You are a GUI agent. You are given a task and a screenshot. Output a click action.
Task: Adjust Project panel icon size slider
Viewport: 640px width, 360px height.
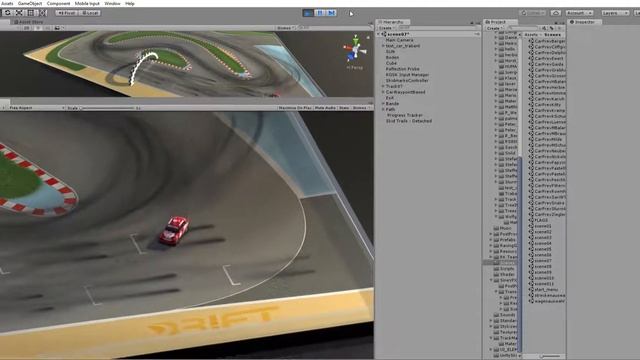pos(549,356)
